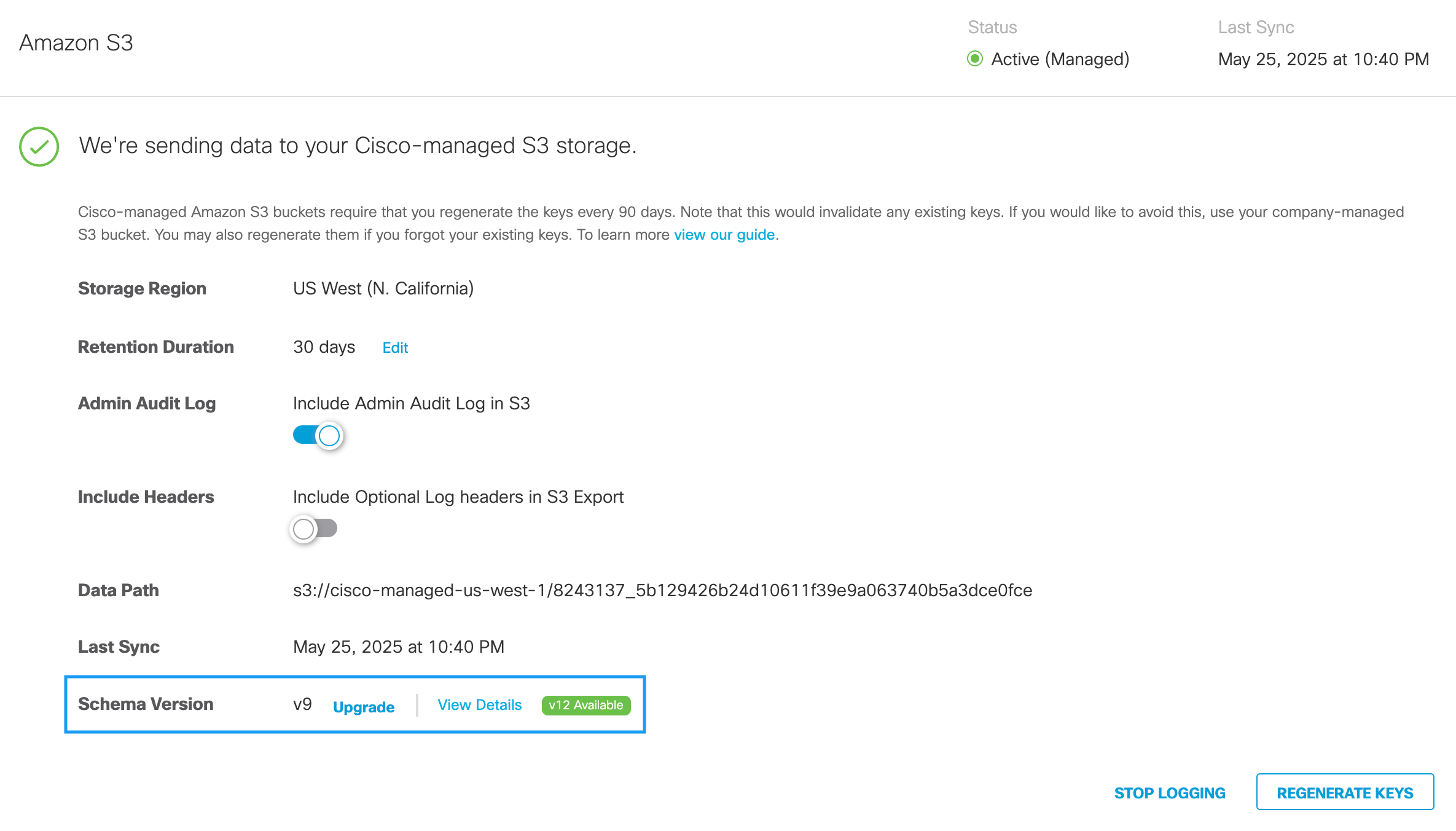Click the Active (Managed) status text
Viewport: 1456px width, 831px height.
point(1060,59)
